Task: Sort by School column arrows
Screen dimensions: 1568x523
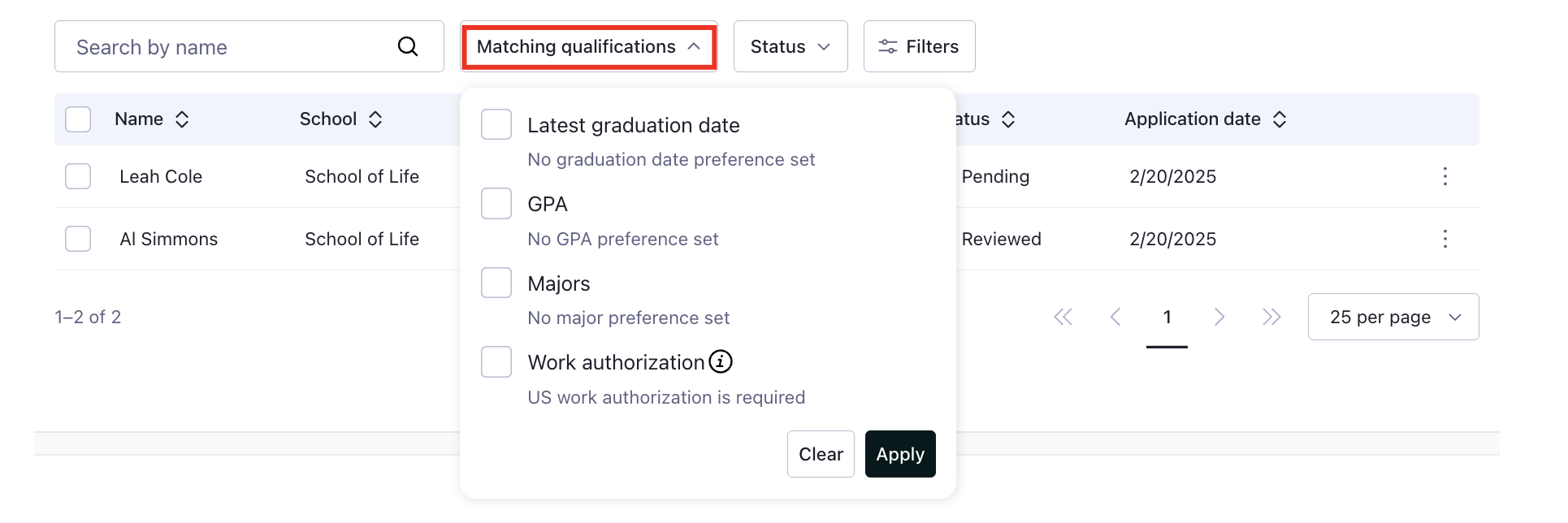Action: click(375, 119)
